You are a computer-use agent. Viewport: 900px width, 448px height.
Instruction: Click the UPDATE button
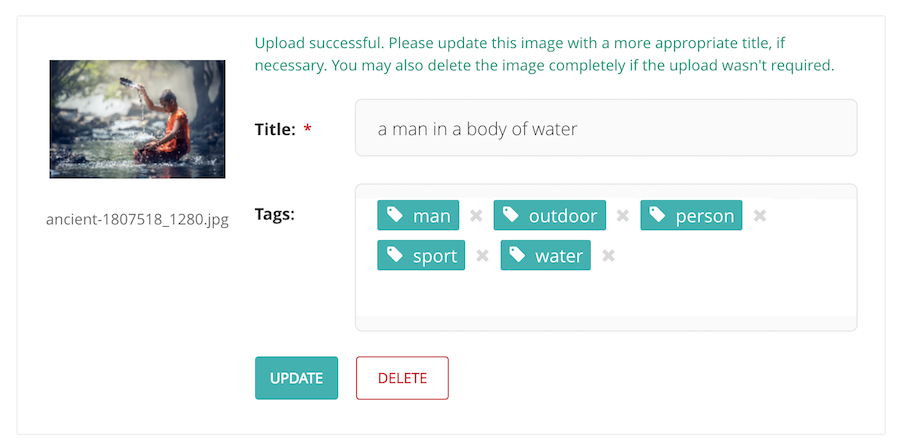[296, 378]
